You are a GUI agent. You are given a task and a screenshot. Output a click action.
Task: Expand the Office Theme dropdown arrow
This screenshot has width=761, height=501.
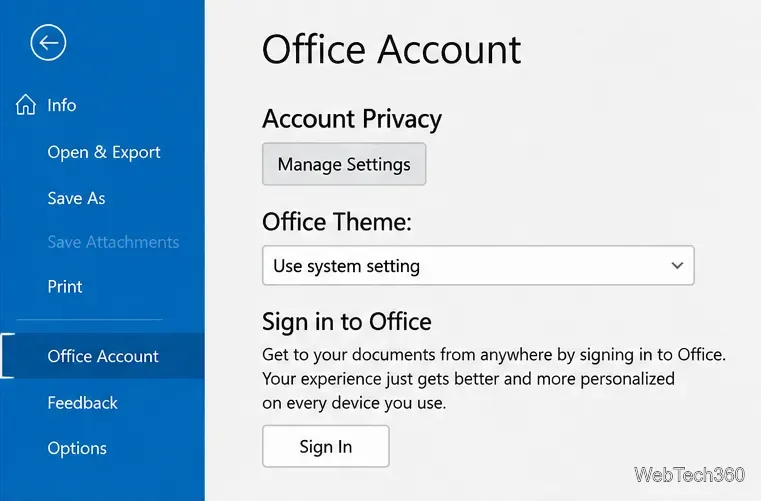pyautogui.click(x=677, y=266)
